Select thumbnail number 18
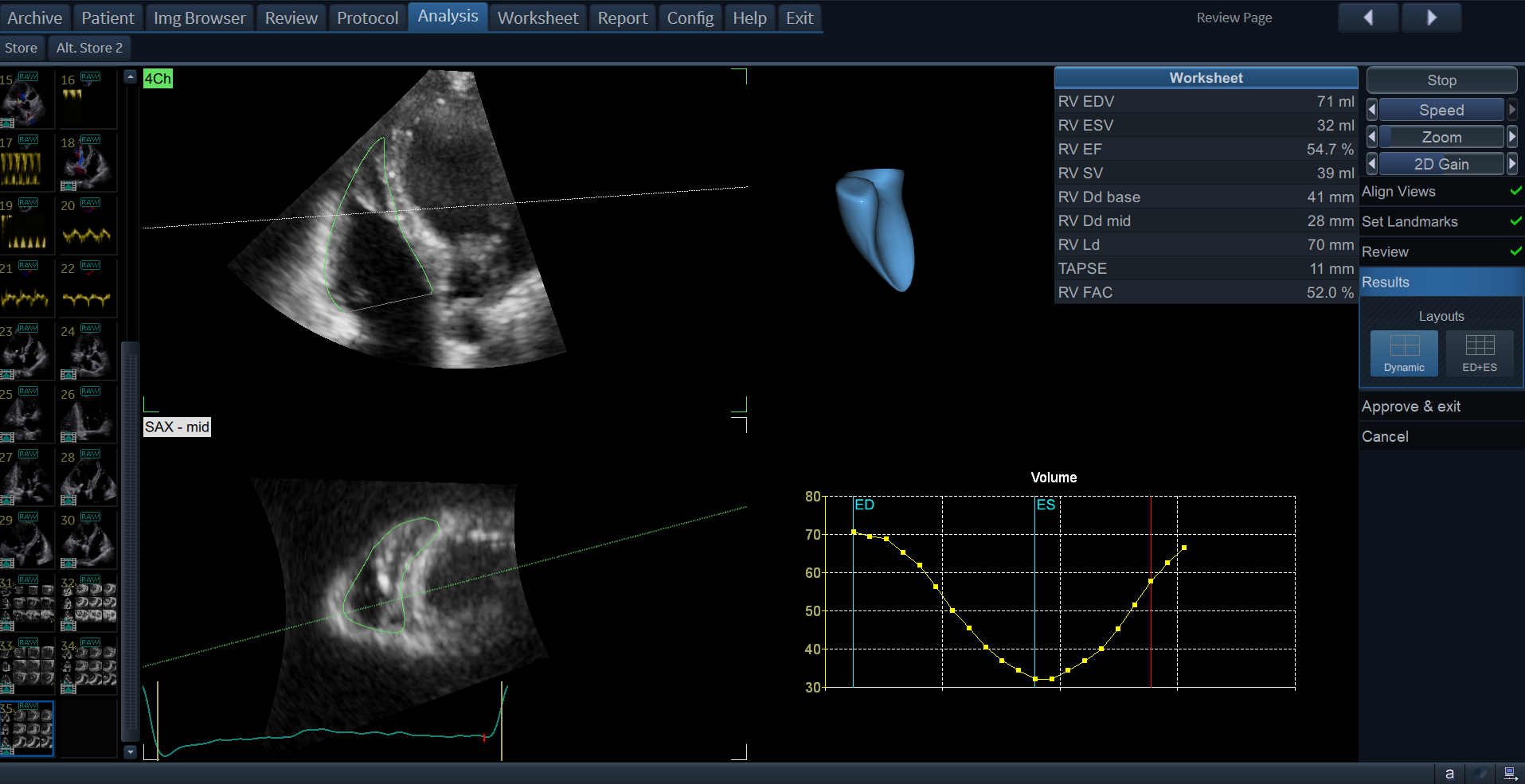The height and width of the screenshot is (784, 1525). pos(87,162)
